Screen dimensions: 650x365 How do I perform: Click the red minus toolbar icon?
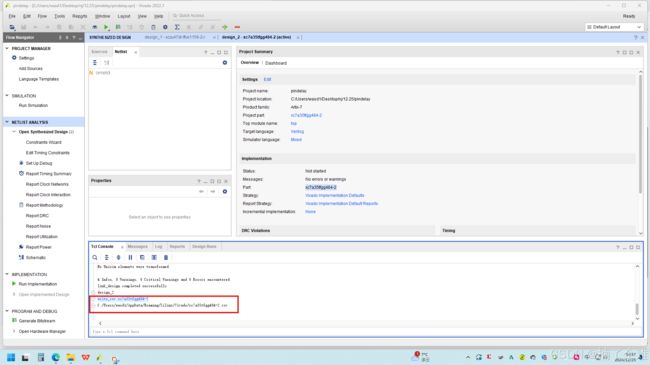click(x=237, y=27)
